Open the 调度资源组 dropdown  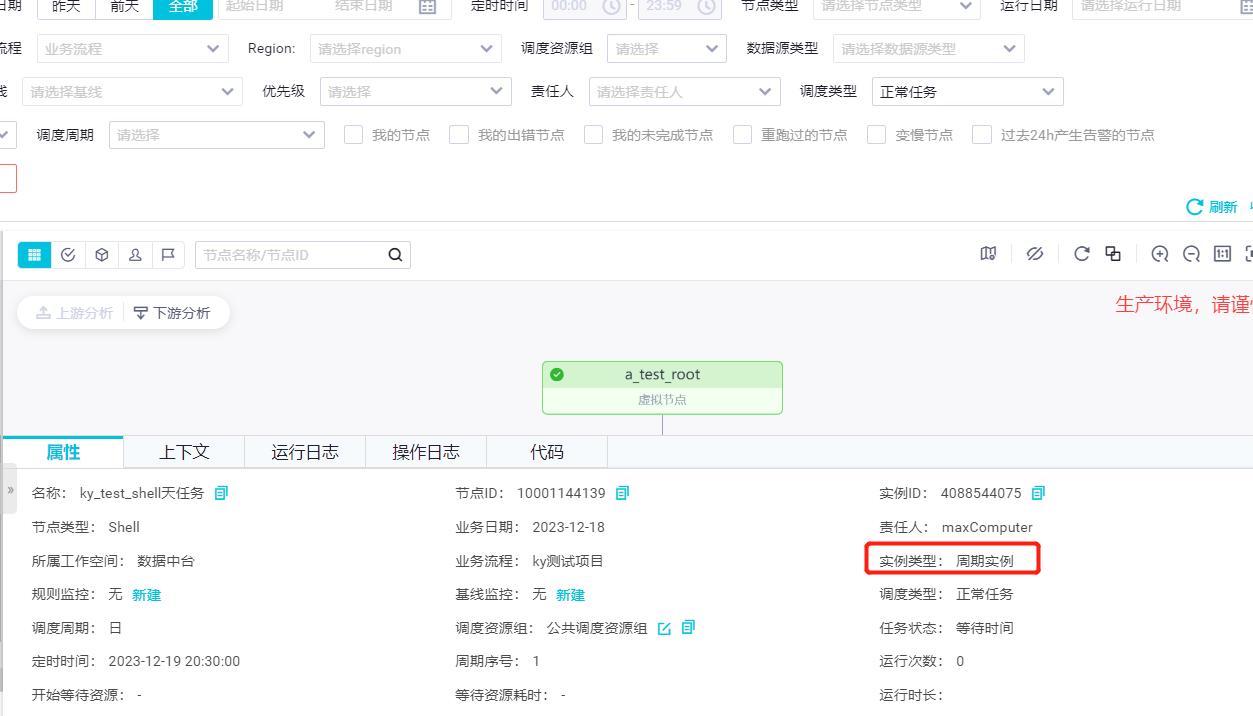click(667, 48)
